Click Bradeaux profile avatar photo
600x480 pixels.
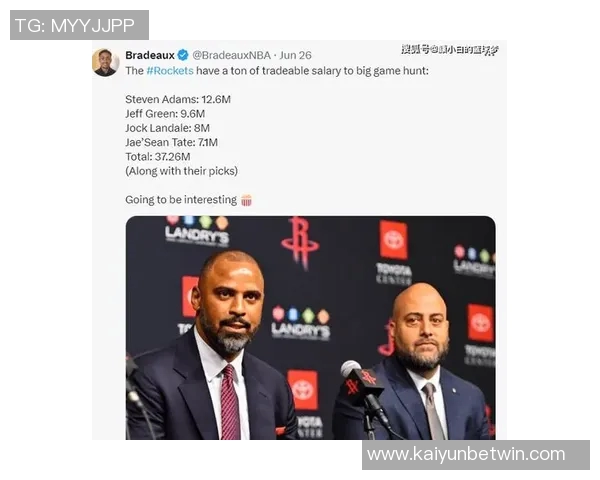[x=105, y=62]
